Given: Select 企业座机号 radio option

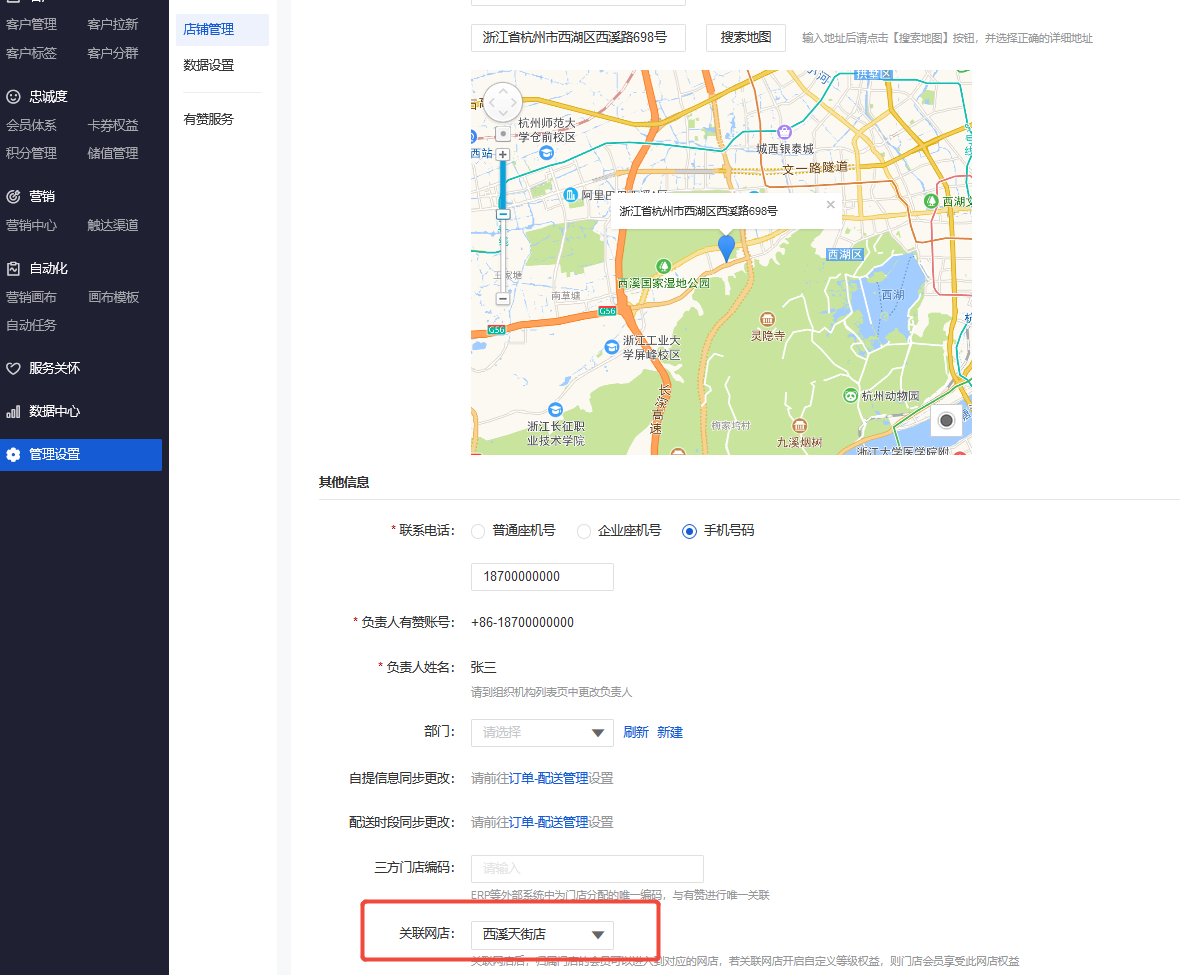Looking at the screenshot, I should (583, 531).
